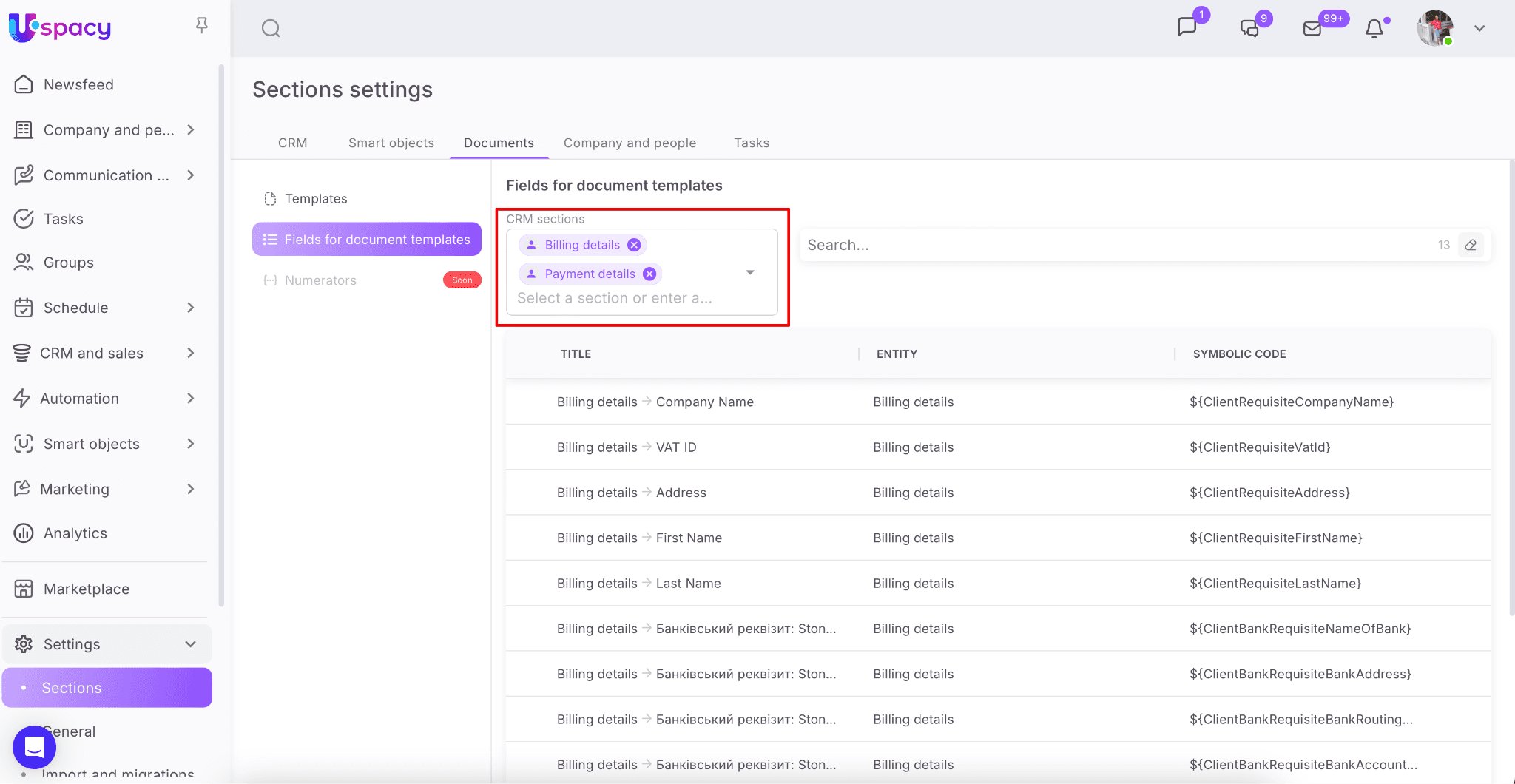This screenshot has height=784, width=1515.
Task: Open the user profile dropdown arrow
Action: [x=1479, y=29]
